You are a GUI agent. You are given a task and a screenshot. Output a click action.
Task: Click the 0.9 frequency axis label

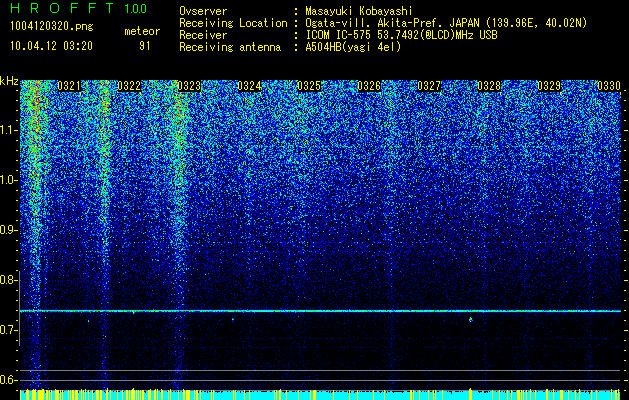coord(8,230)
